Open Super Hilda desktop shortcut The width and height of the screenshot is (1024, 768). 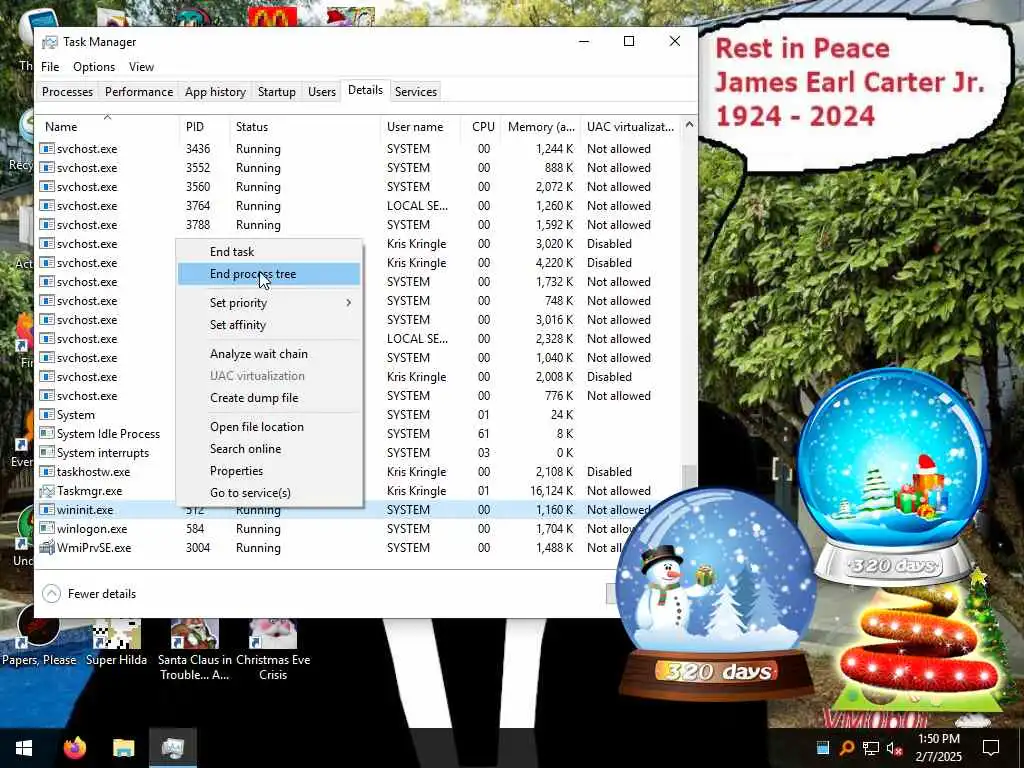[116, 643]
